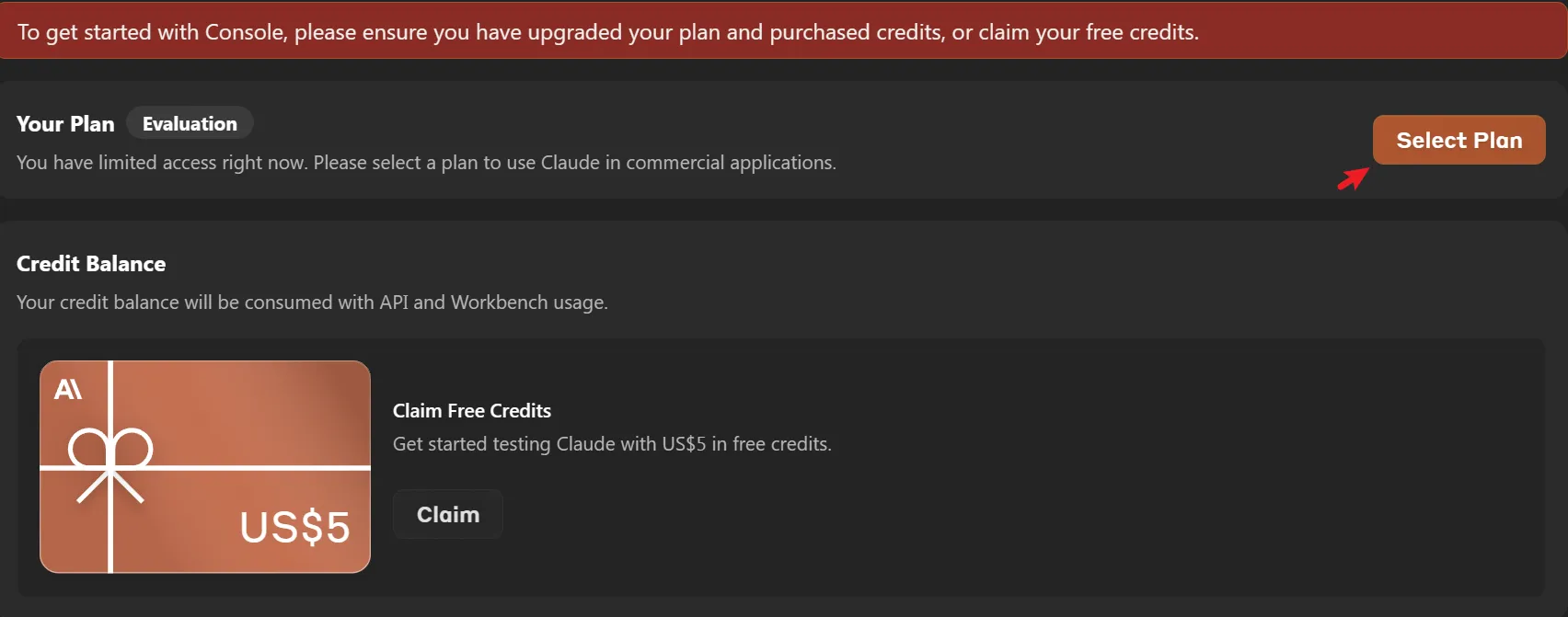The width and height of the screenshot is (1568, 617).
Task: Click the "Your Plan" heading
Action: coord(65,124)
